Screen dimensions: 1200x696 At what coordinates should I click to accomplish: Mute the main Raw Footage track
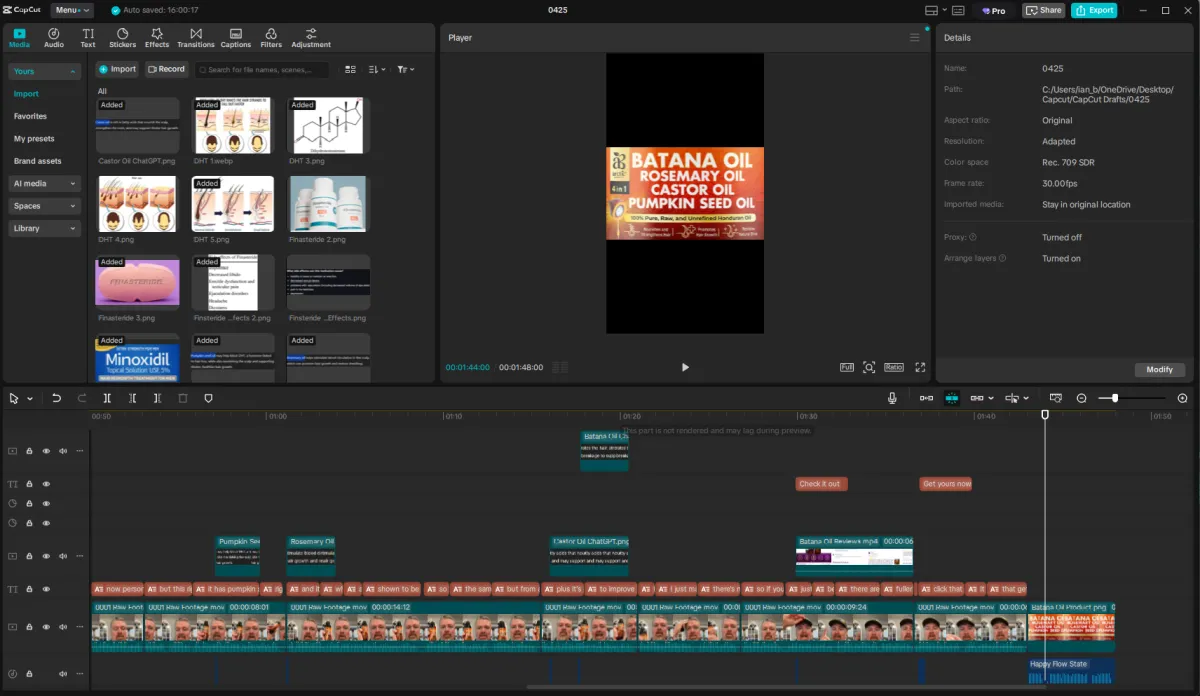(63, 627)
